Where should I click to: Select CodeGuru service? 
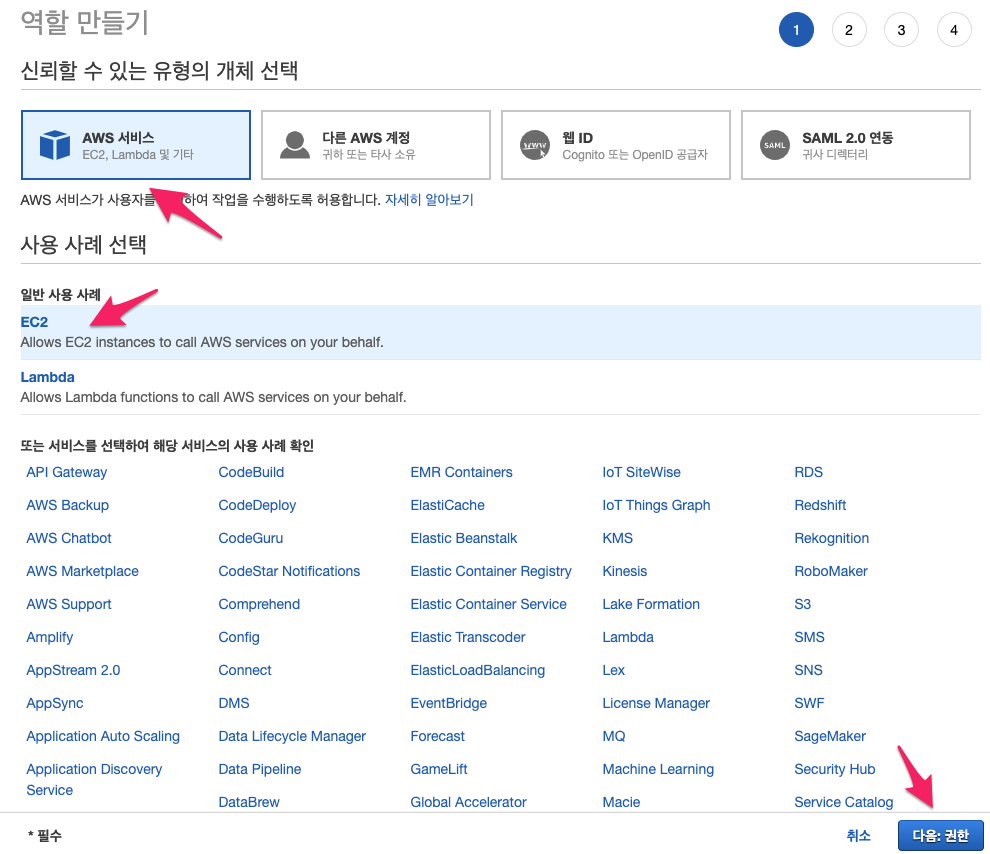251,538
